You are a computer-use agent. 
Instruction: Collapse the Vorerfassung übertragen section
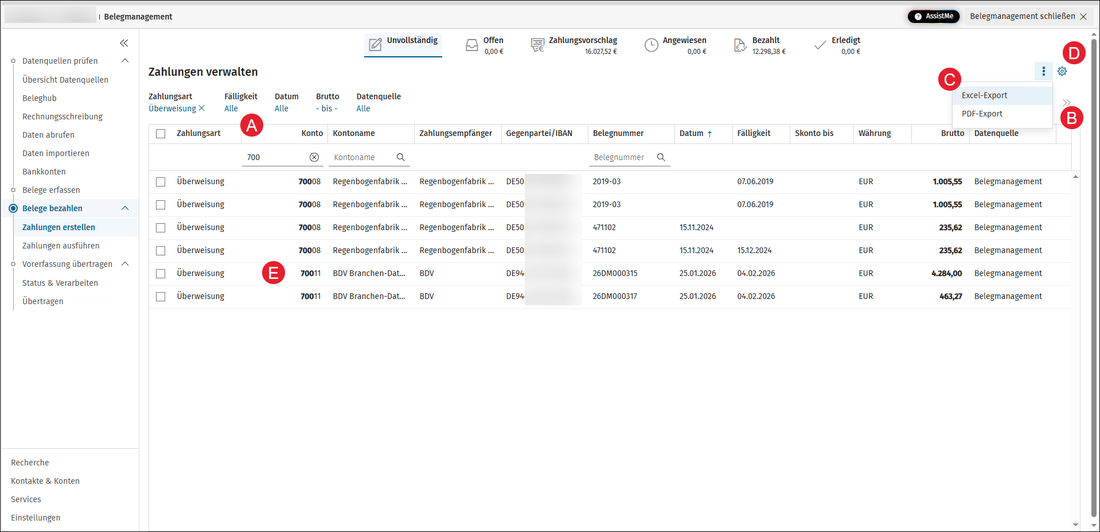[x=125, y=264]
